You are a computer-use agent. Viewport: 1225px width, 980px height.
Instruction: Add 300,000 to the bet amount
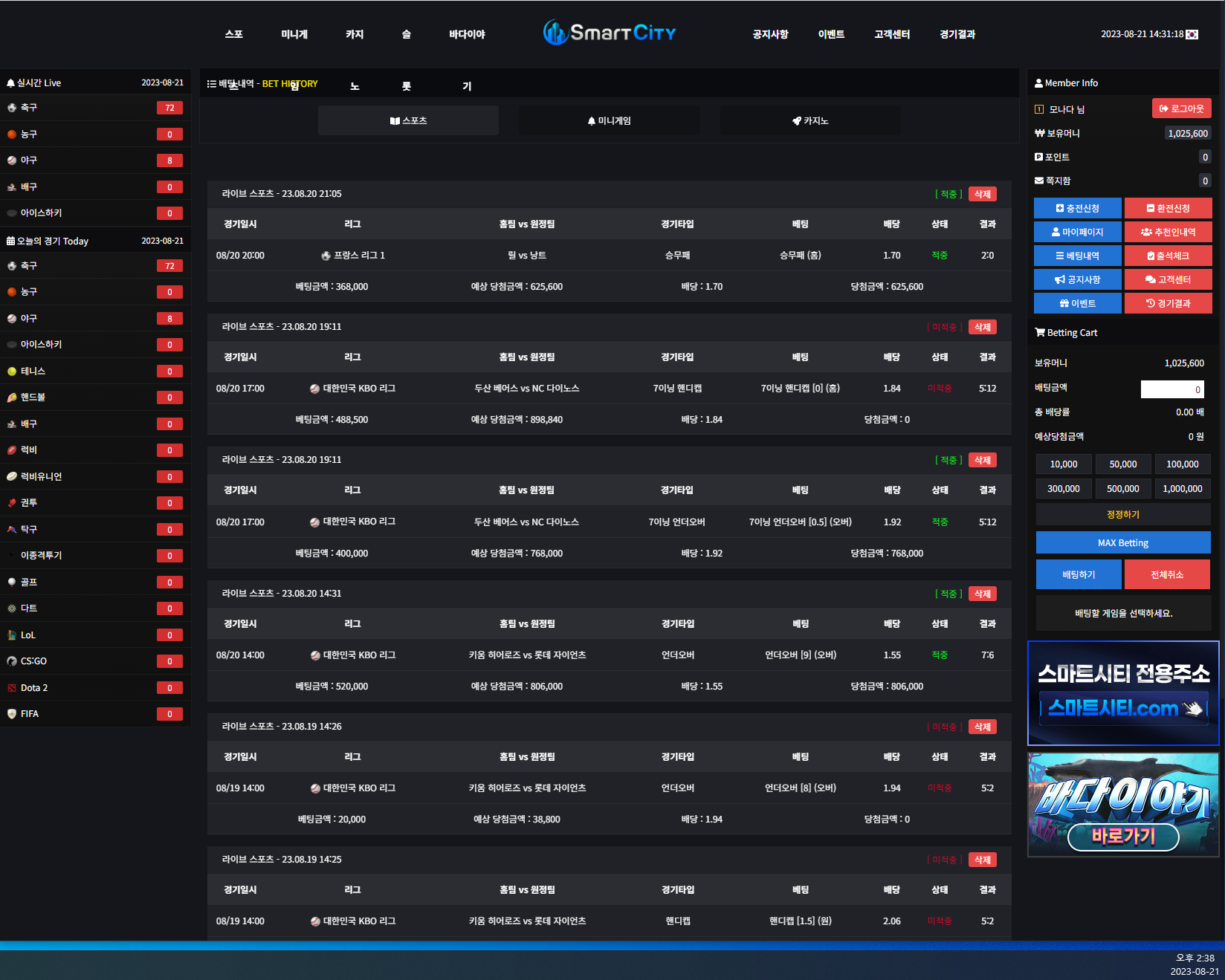1064,489
